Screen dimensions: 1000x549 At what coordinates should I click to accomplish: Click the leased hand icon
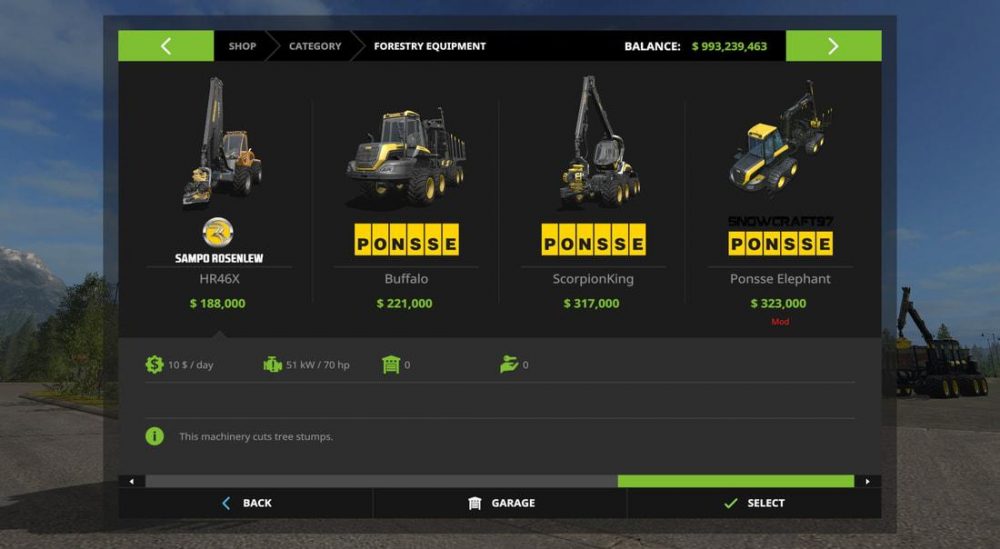(508, 365)
